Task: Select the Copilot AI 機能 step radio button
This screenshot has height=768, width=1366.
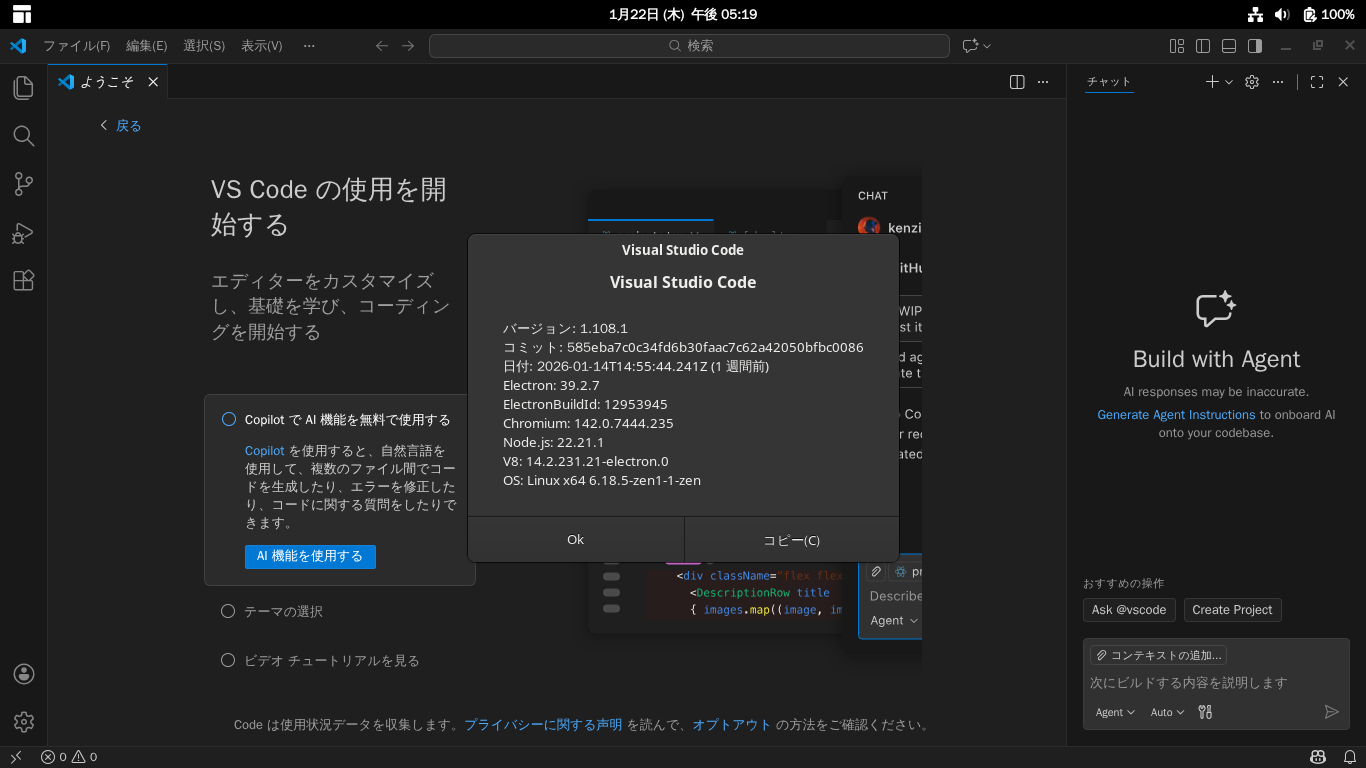Action: pos(229,420)
